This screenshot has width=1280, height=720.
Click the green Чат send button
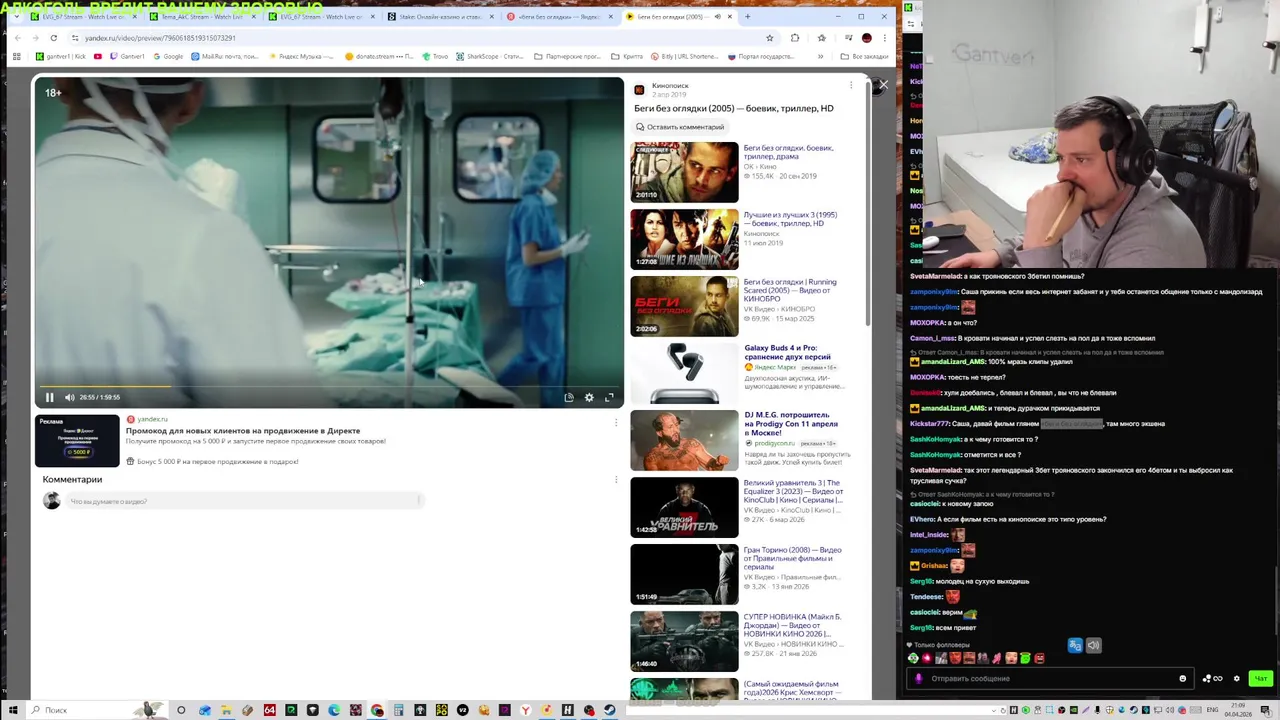click(x=1260, y=679)
